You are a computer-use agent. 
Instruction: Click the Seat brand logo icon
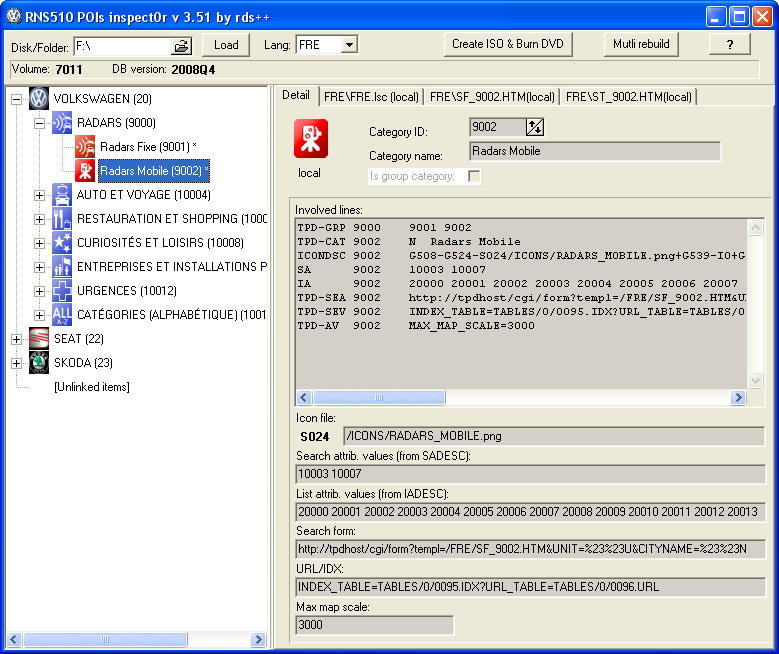(x=38, y=339)
